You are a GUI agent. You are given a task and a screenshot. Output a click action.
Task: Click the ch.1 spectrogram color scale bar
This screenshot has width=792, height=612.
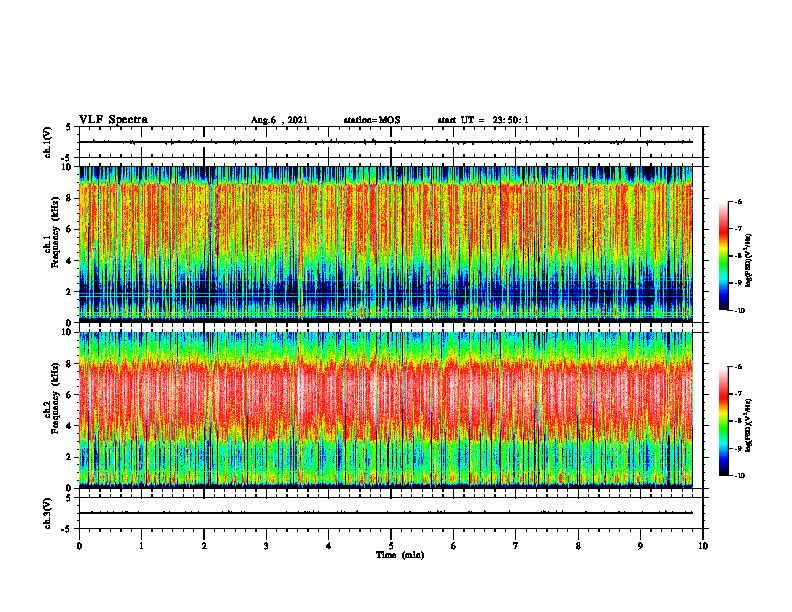[723, 256]
